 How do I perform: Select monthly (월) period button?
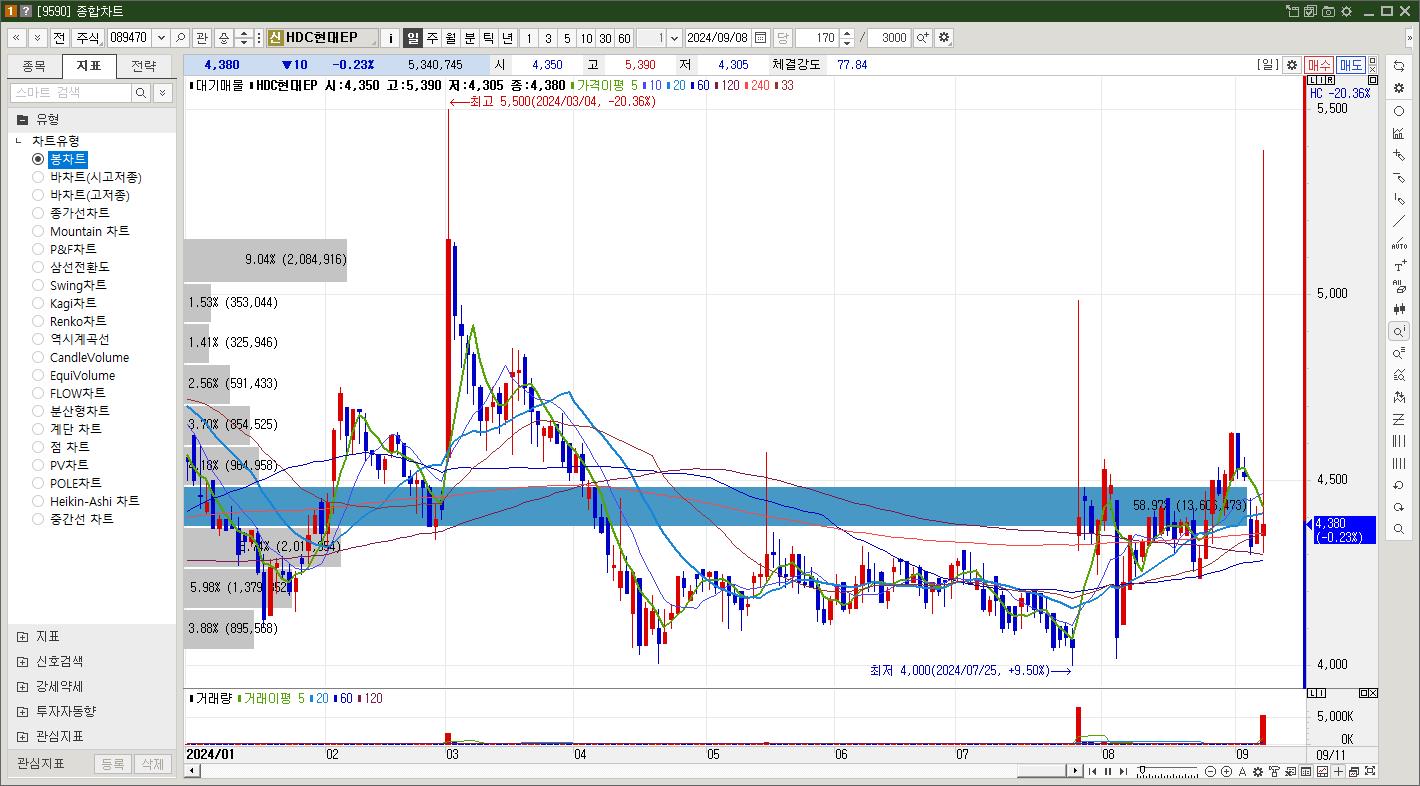pos(451,38)
